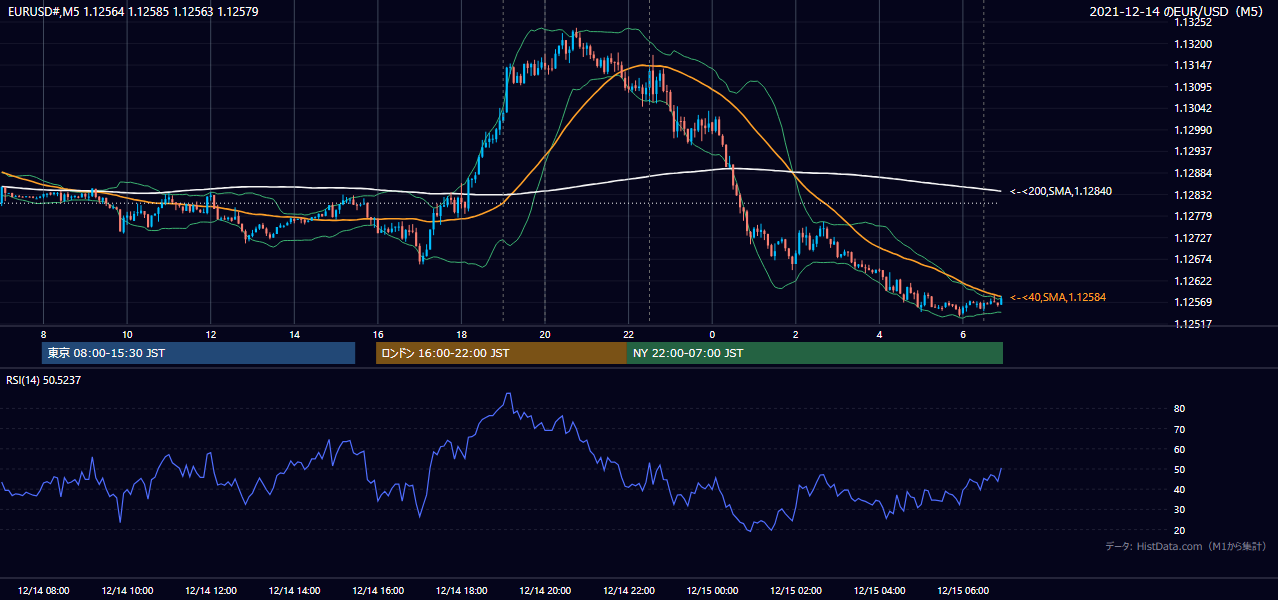Click price axis value 1.12937

(1195, 151)
